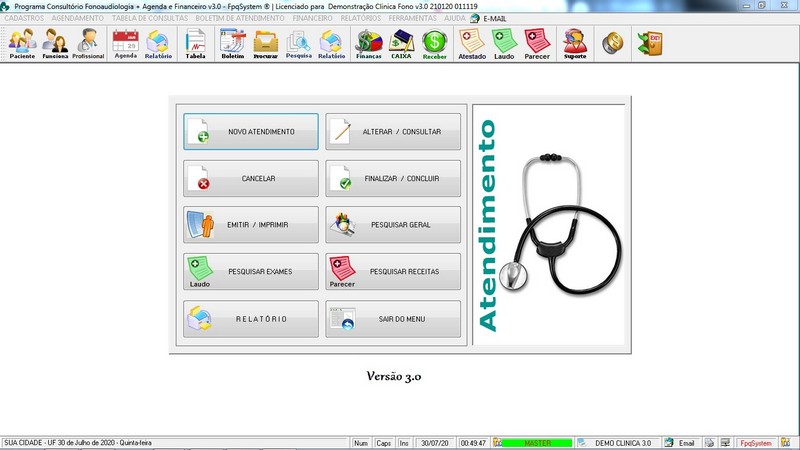Click the FINALIZAR / CONCLUIR button
Image resolution: width=800 pixels, height=450 pixels.
pyautogui.click(x=393, y=179)
